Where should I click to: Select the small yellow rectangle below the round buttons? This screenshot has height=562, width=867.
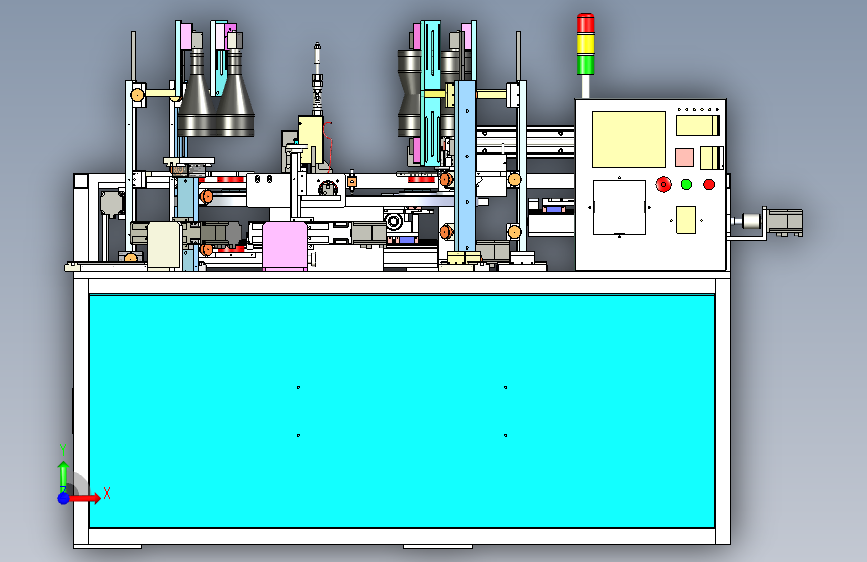pyautogui.click(x=686, y=220)
